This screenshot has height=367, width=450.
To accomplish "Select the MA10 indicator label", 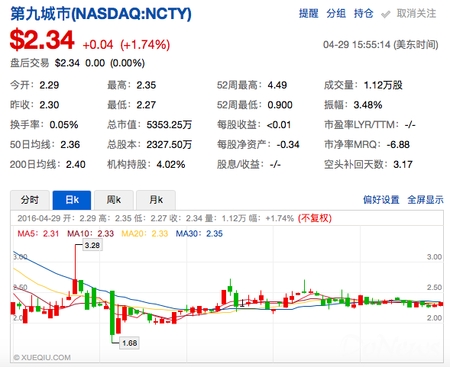I will coord(90,234).
